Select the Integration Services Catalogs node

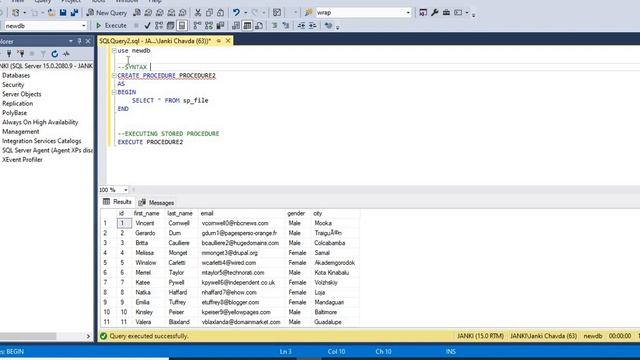(42, 141)
